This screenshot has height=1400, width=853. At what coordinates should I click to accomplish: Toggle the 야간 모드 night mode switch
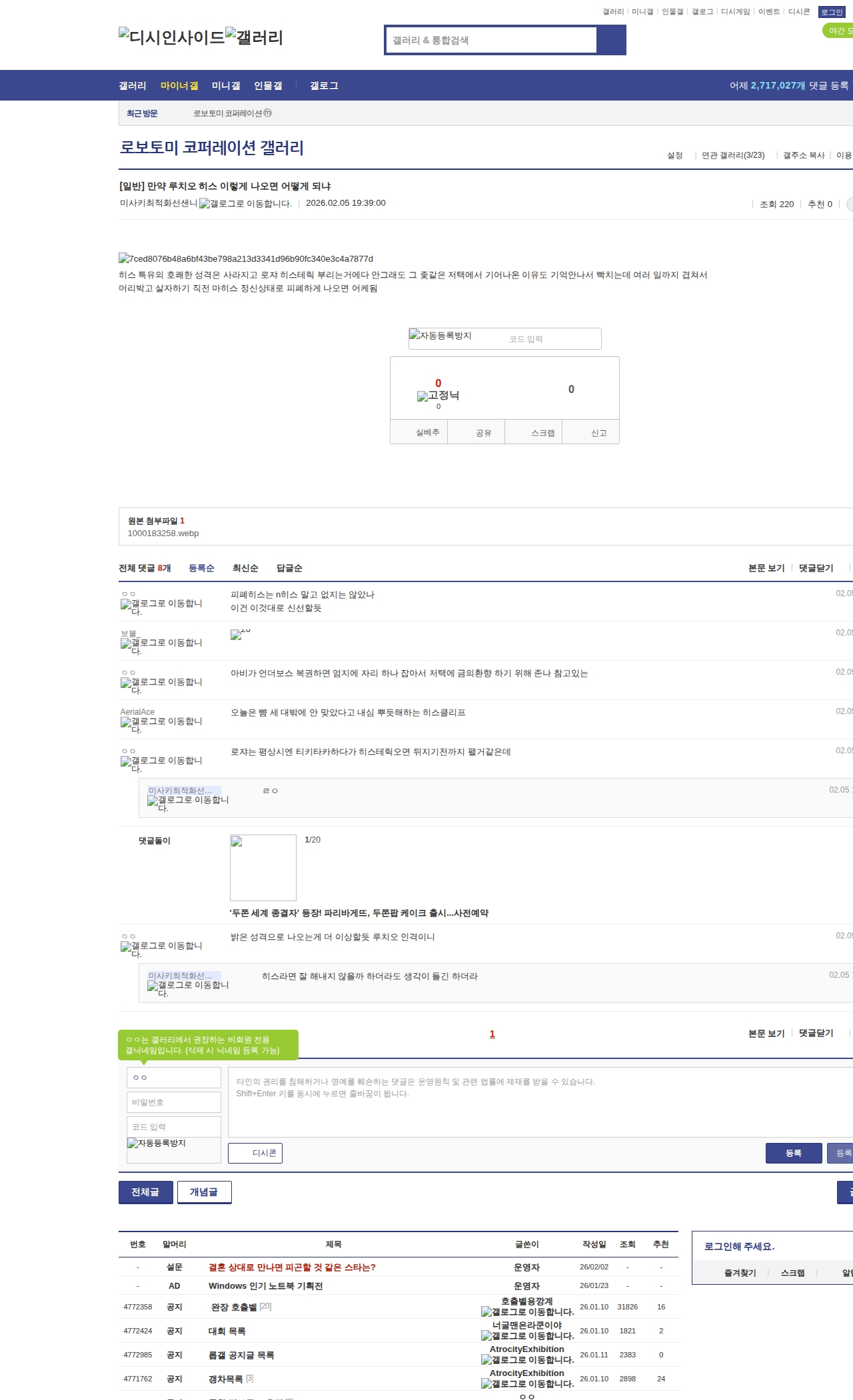tap(838, 31)
